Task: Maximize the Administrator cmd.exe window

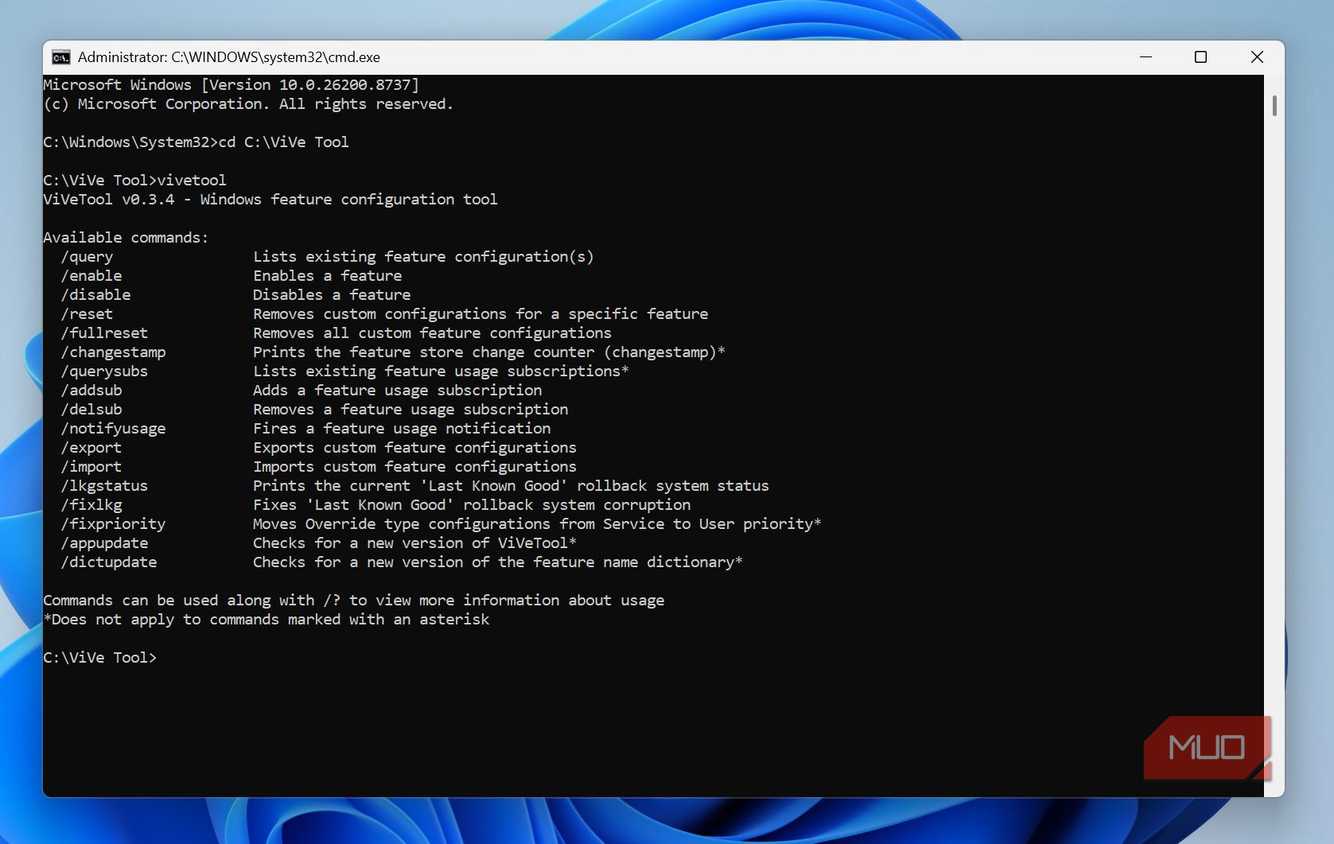Action: [x=1201, y=57]
